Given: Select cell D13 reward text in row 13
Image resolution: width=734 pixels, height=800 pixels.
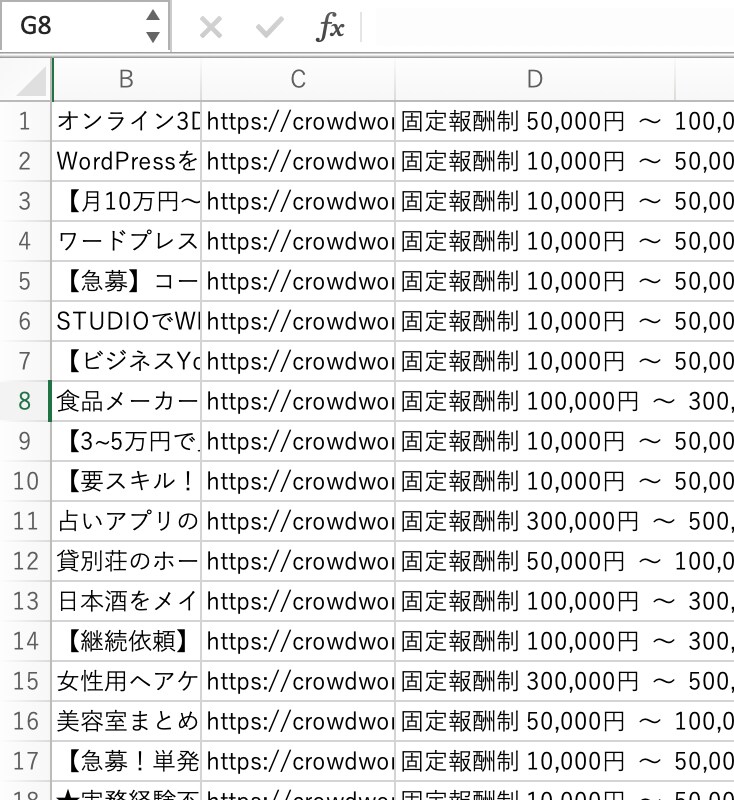Looking at the screenshot, I should [x=535, y=601].
